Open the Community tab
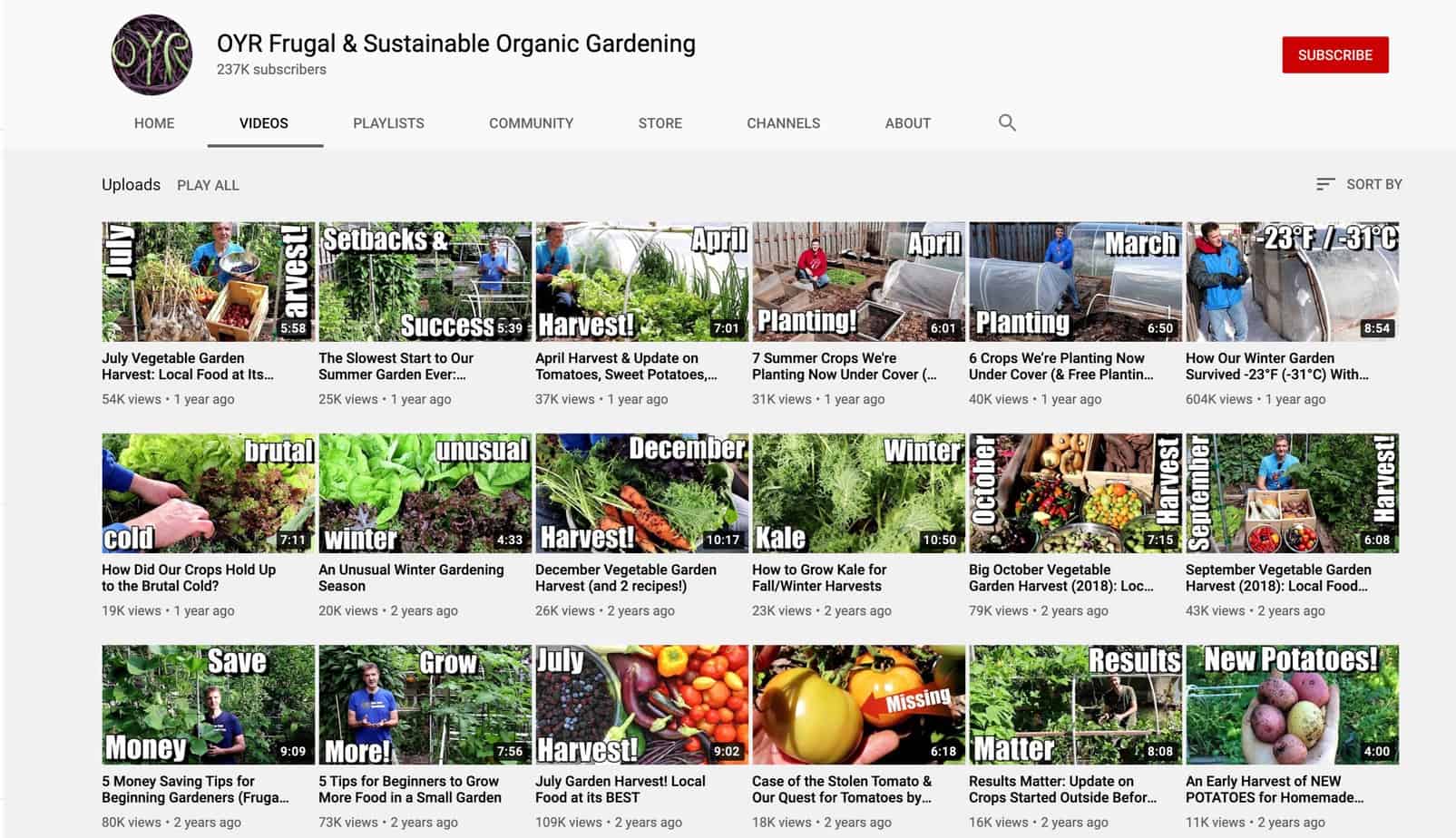The image size is (1456, 838). click(x=531, y=123)
